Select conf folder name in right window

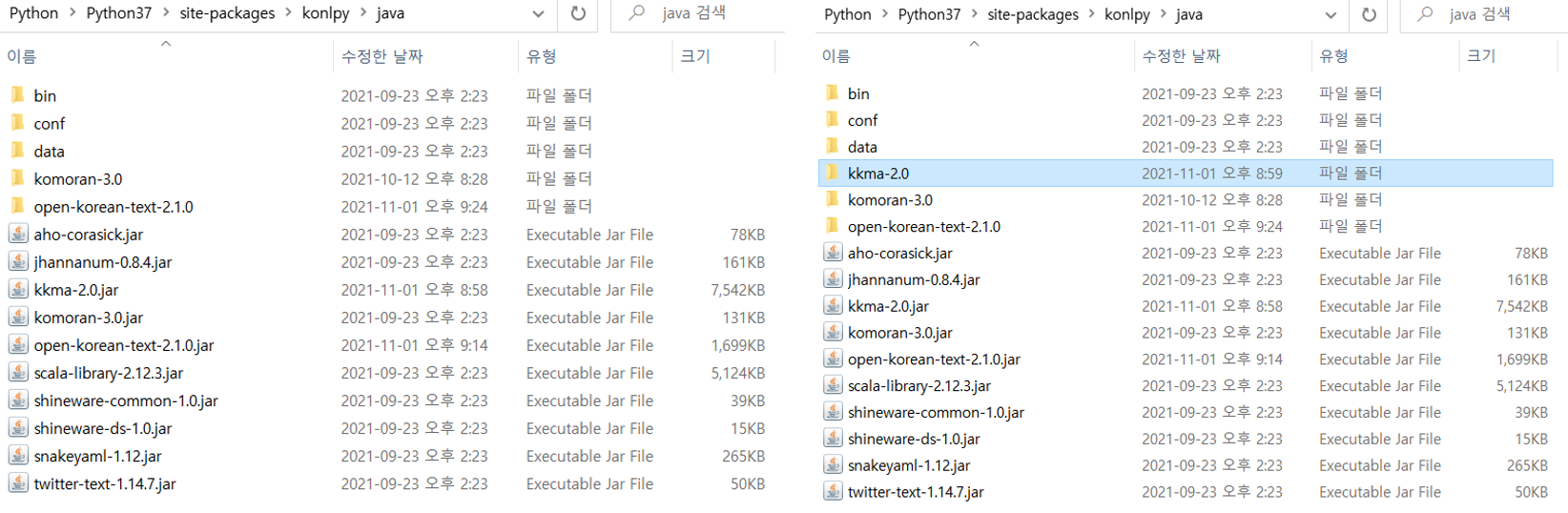click(x=862, y=120)
